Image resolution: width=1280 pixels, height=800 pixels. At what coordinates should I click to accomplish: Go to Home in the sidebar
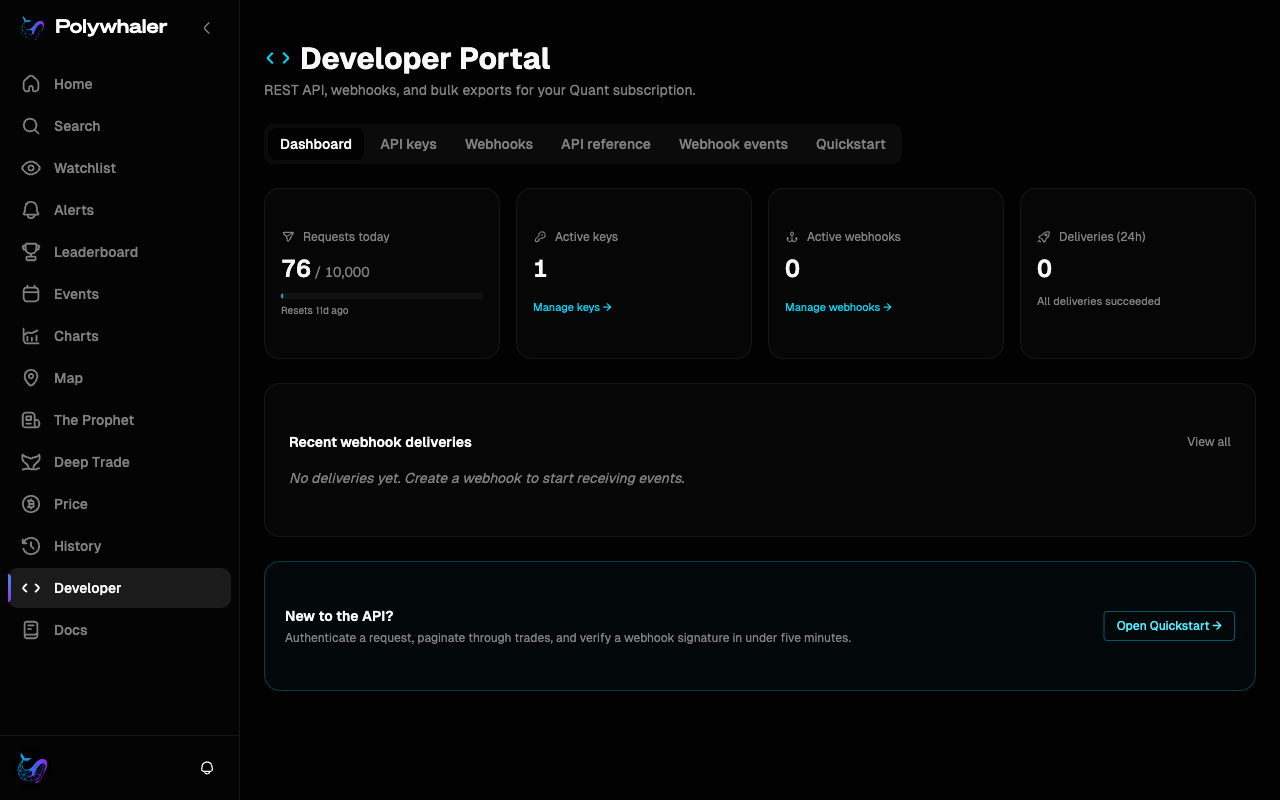pos(119,84)
